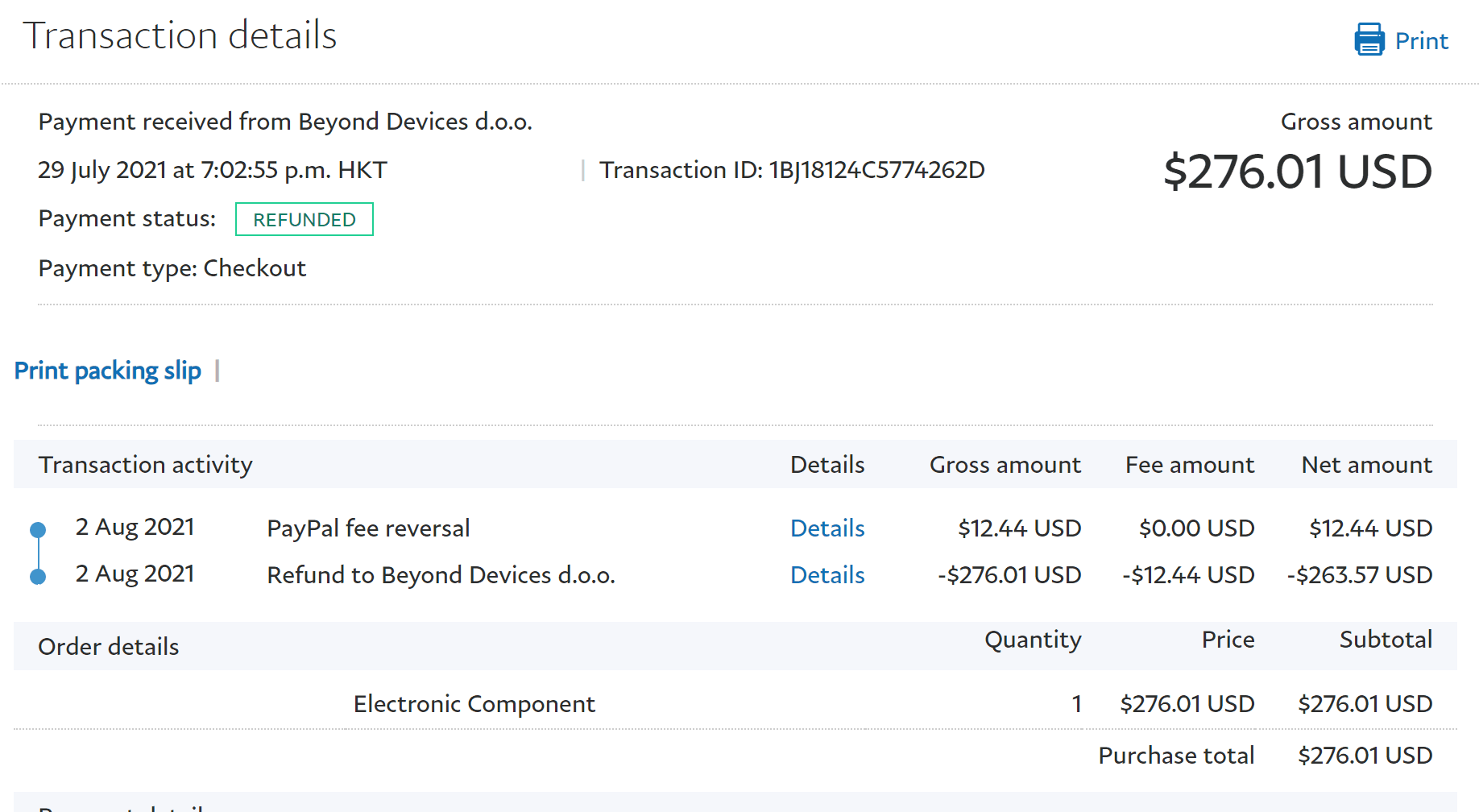Open Details for the Beyond Devices refund
This screenshot has height=812, width=1479.
point(827,575)
